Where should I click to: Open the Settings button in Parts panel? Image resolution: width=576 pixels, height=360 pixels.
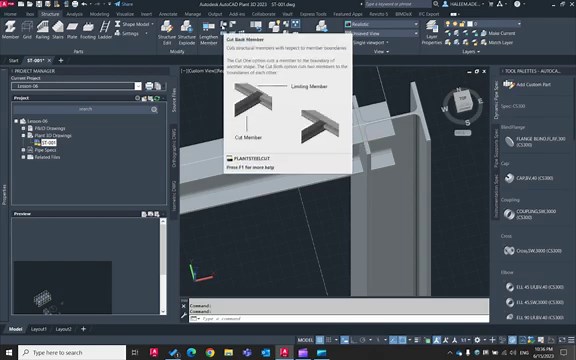(127, 33)
